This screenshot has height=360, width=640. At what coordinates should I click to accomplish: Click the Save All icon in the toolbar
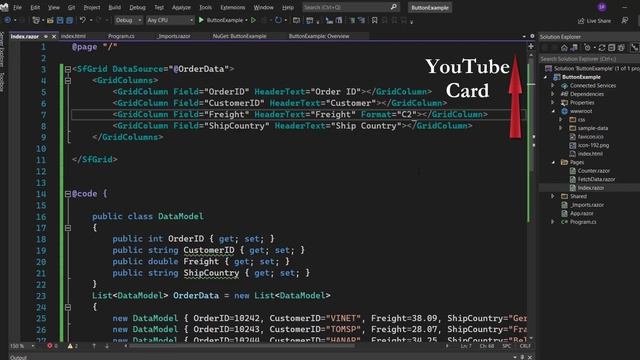coord(69,20)
